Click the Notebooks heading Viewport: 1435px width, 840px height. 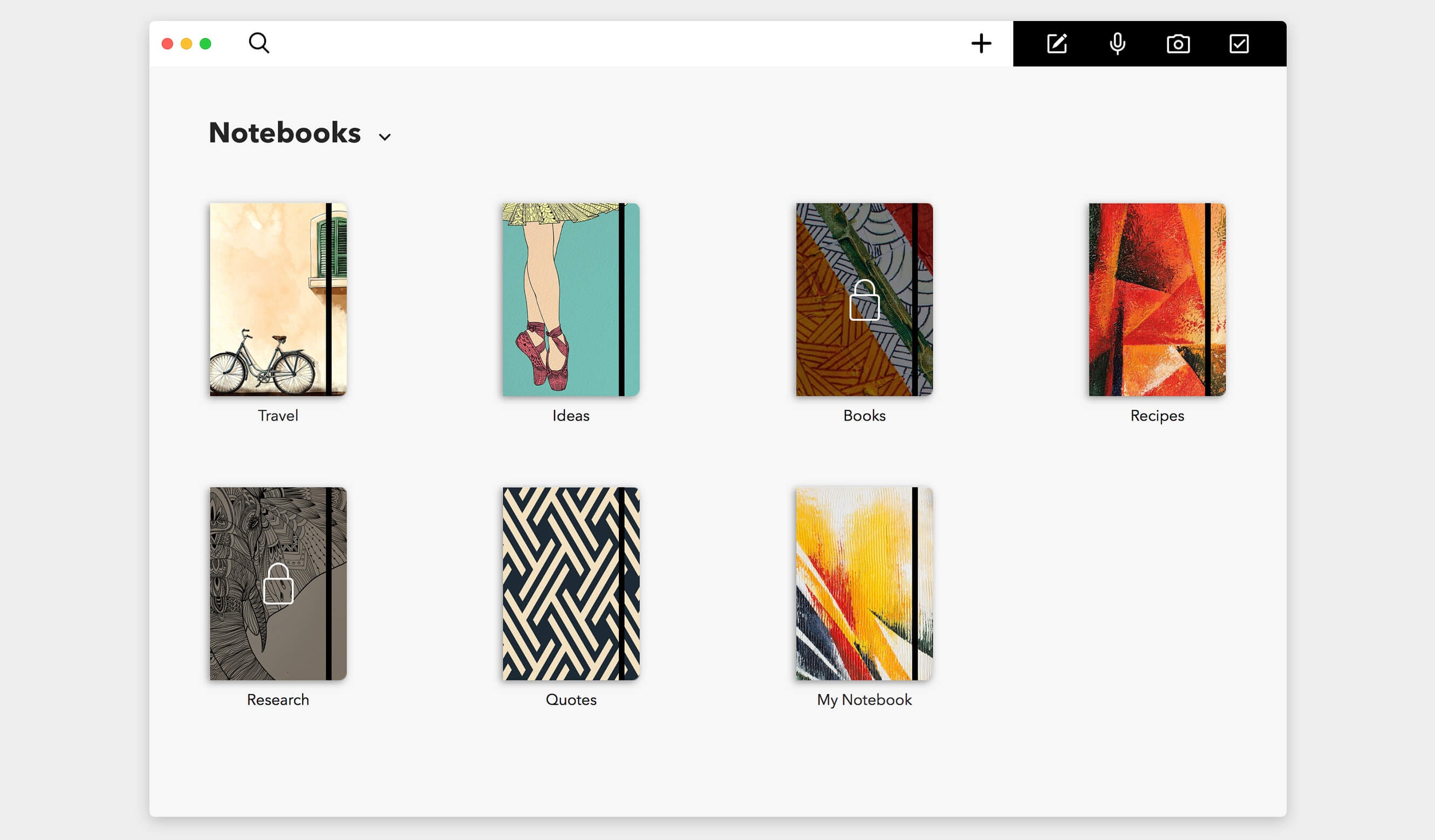(285, 133)
